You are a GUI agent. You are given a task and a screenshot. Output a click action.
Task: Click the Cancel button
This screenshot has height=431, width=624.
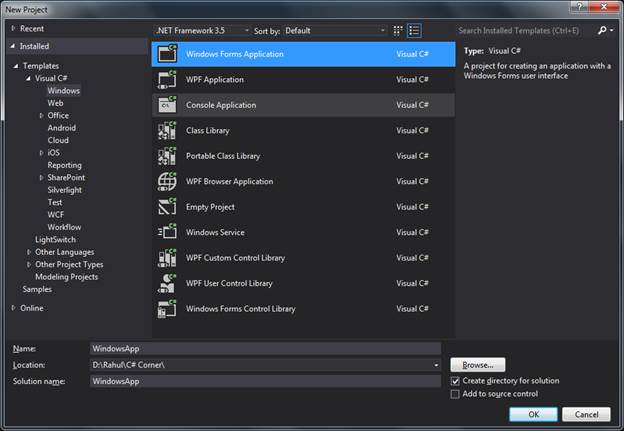click(586, 414)
